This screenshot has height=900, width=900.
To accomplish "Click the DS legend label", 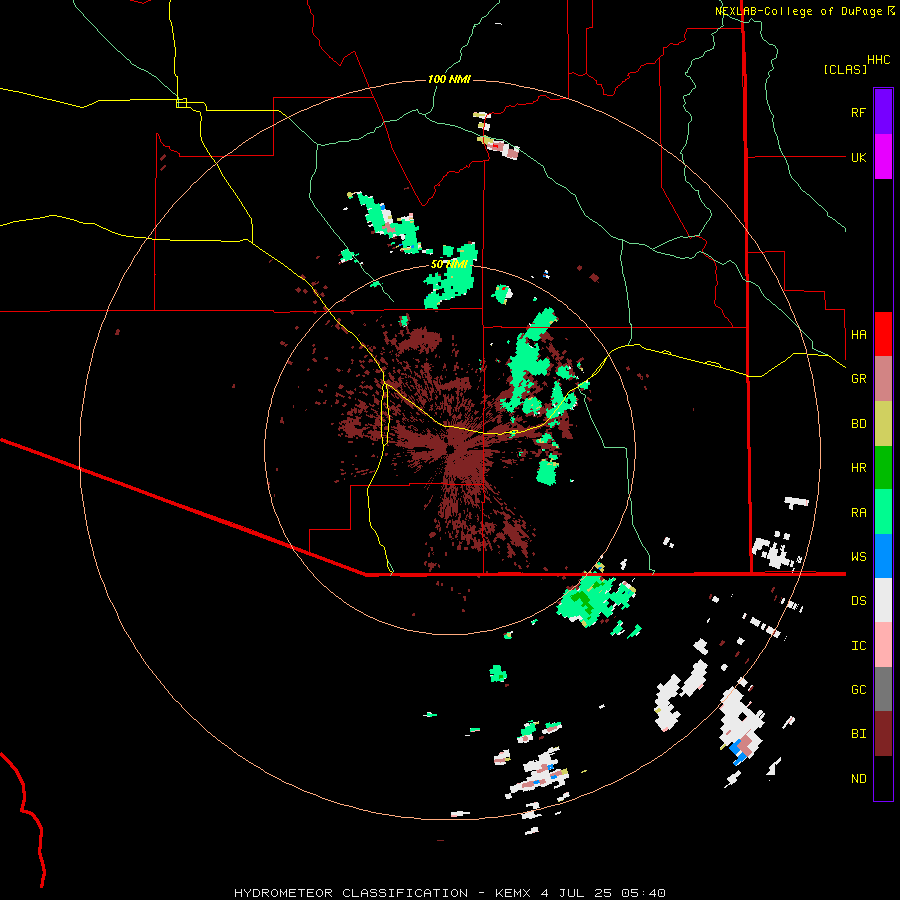I will pyautogui.click(x=858, y=601).
